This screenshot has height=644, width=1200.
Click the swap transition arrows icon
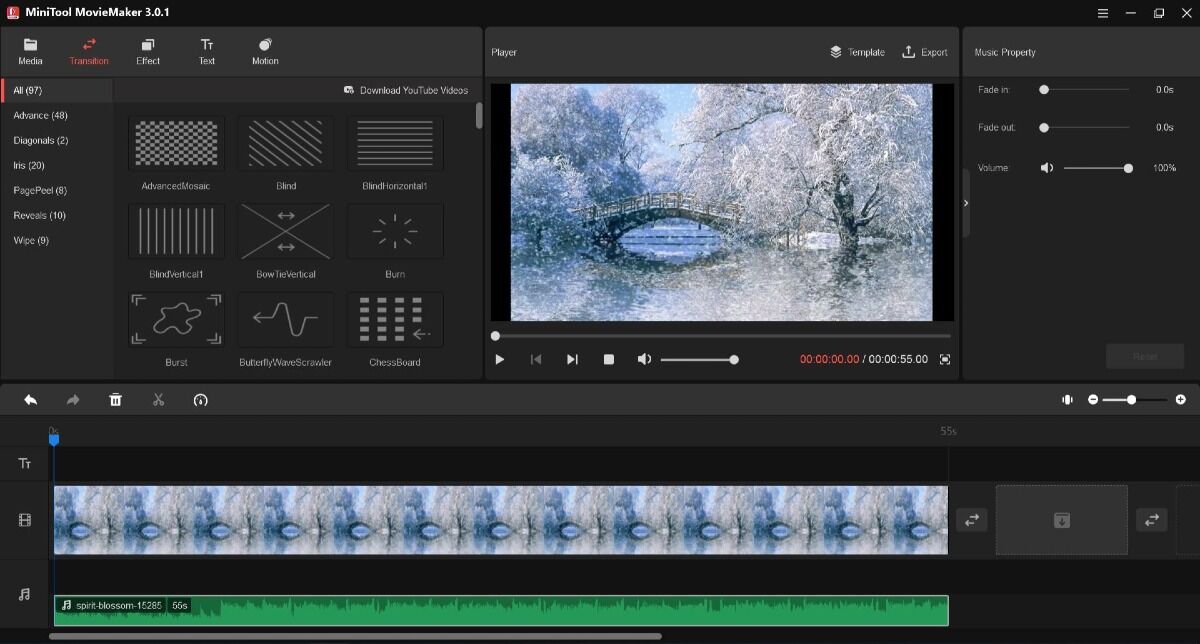971,520
